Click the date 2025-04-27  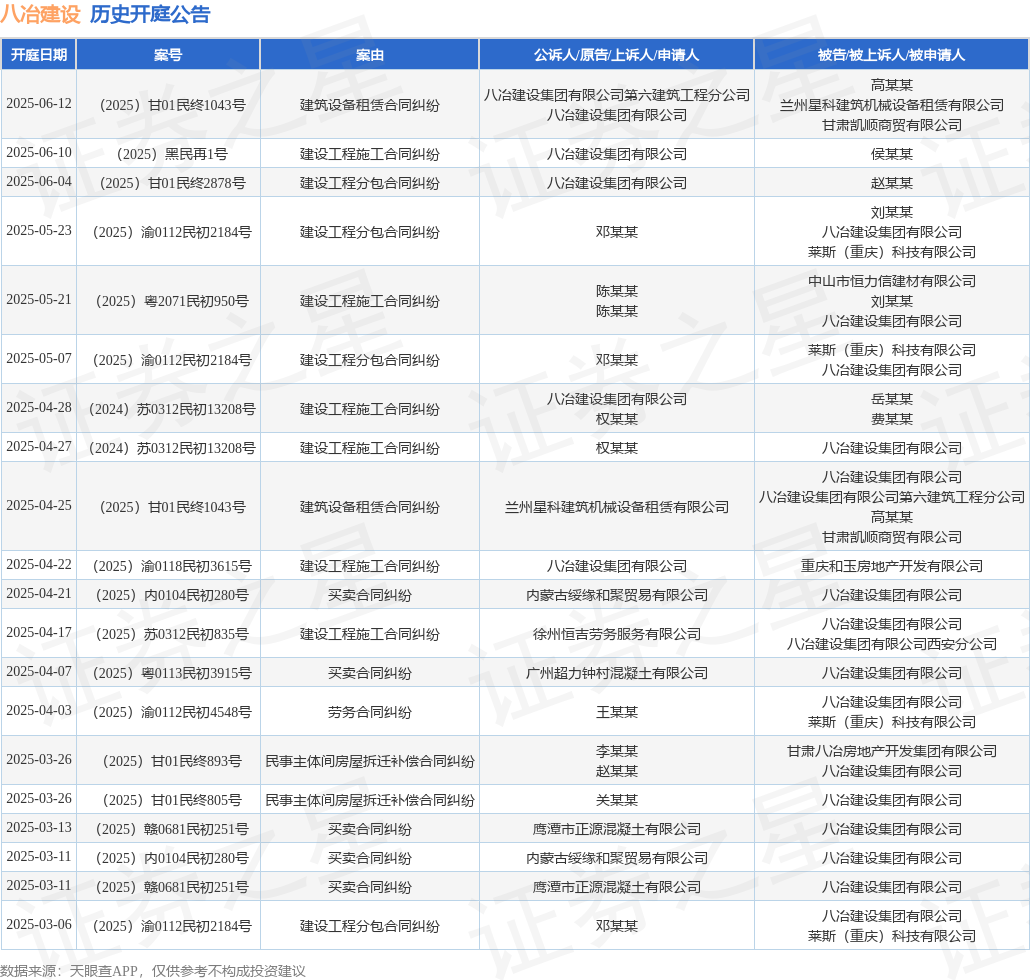point(39,447)
